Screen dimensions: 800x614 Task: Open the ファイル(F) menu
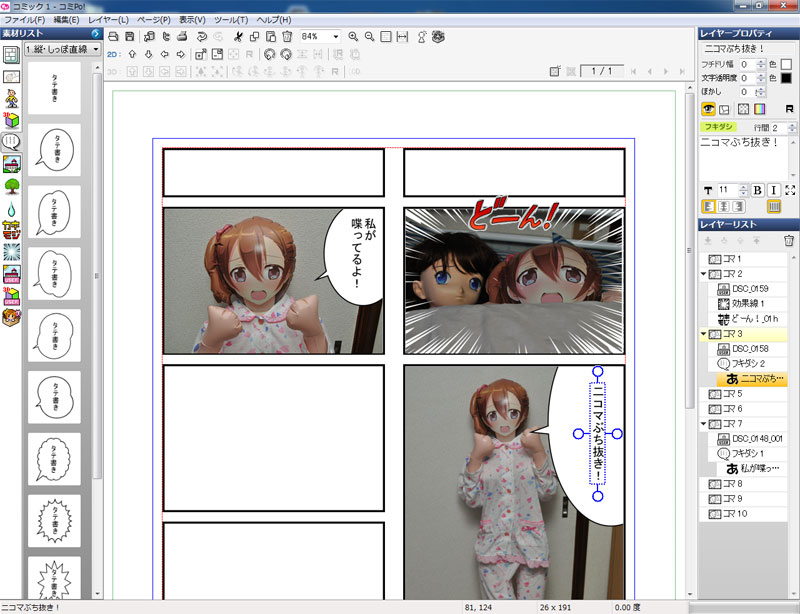(24, 20)
